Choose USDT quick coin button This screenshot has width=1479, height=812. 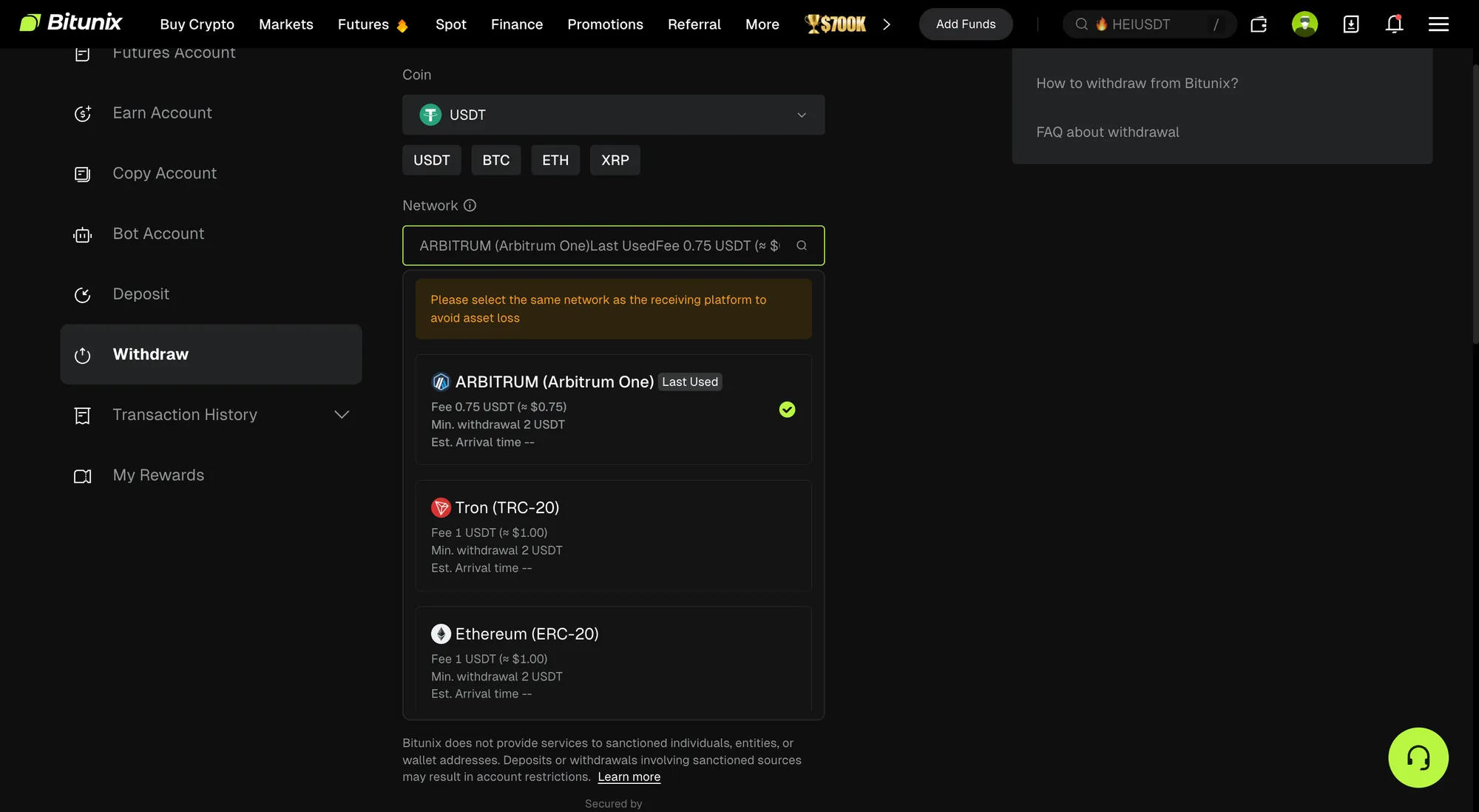pyautogui.click(x=431, y=160)
